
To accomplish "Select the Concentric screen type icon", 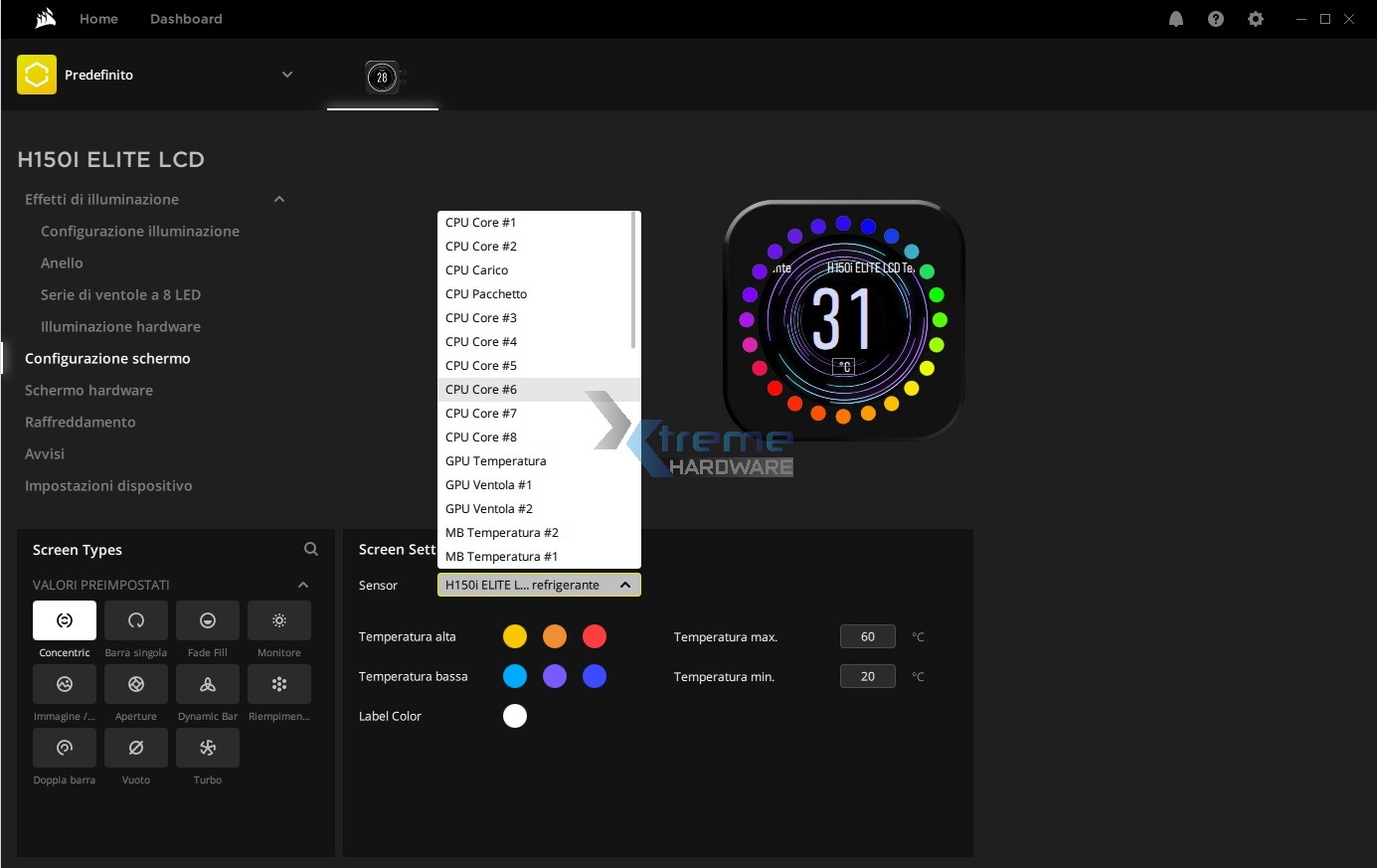I will [x=65, y=620].
